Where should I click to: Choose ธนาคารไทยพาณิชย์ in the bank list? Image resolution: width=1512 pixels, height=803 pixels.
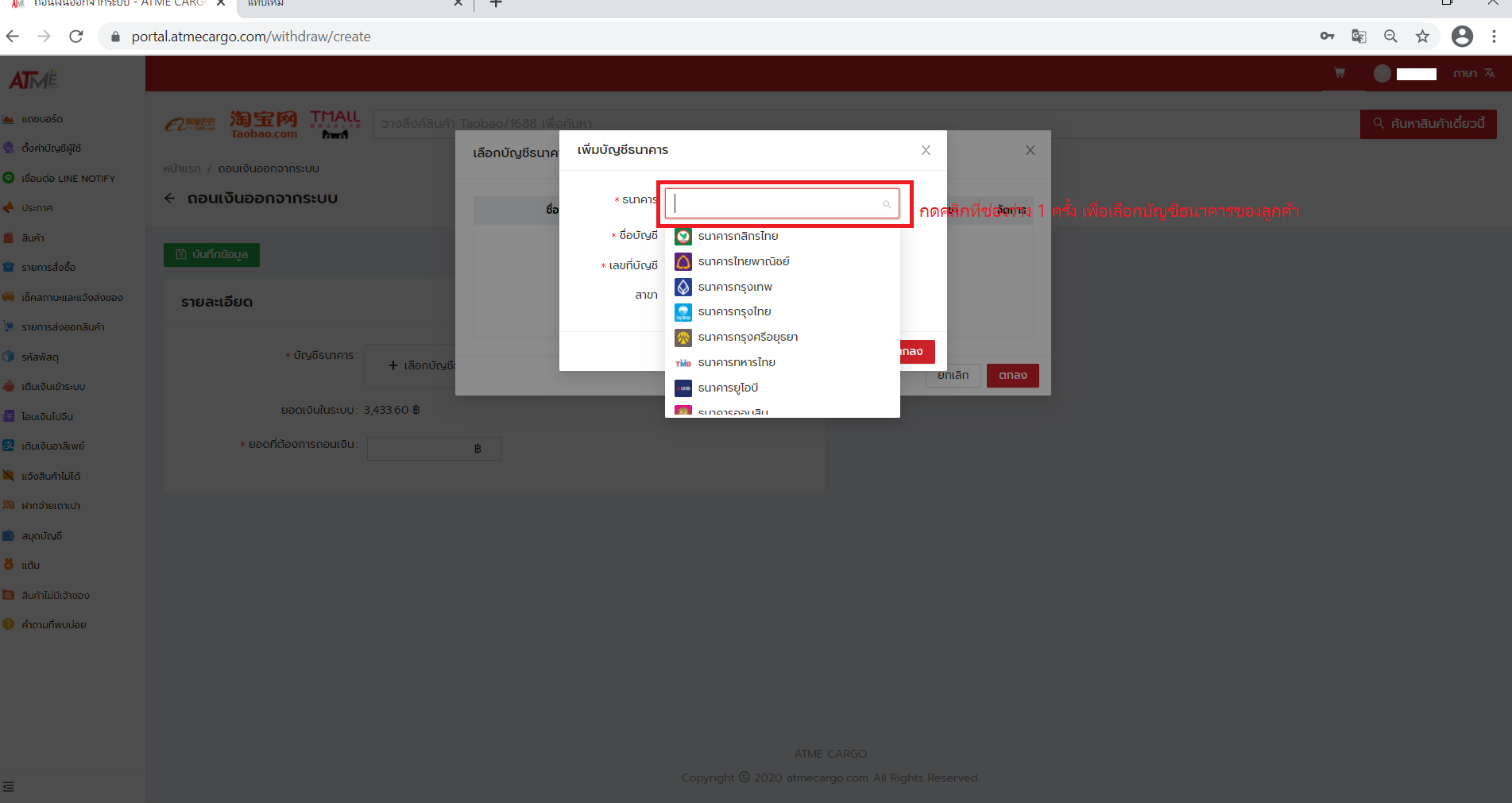tap(743, 262)
